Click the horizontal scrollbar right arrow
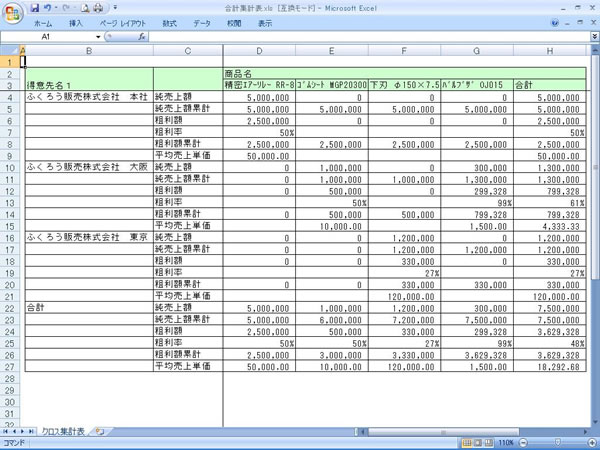600x450 pixels. click(x=585, y=432)
